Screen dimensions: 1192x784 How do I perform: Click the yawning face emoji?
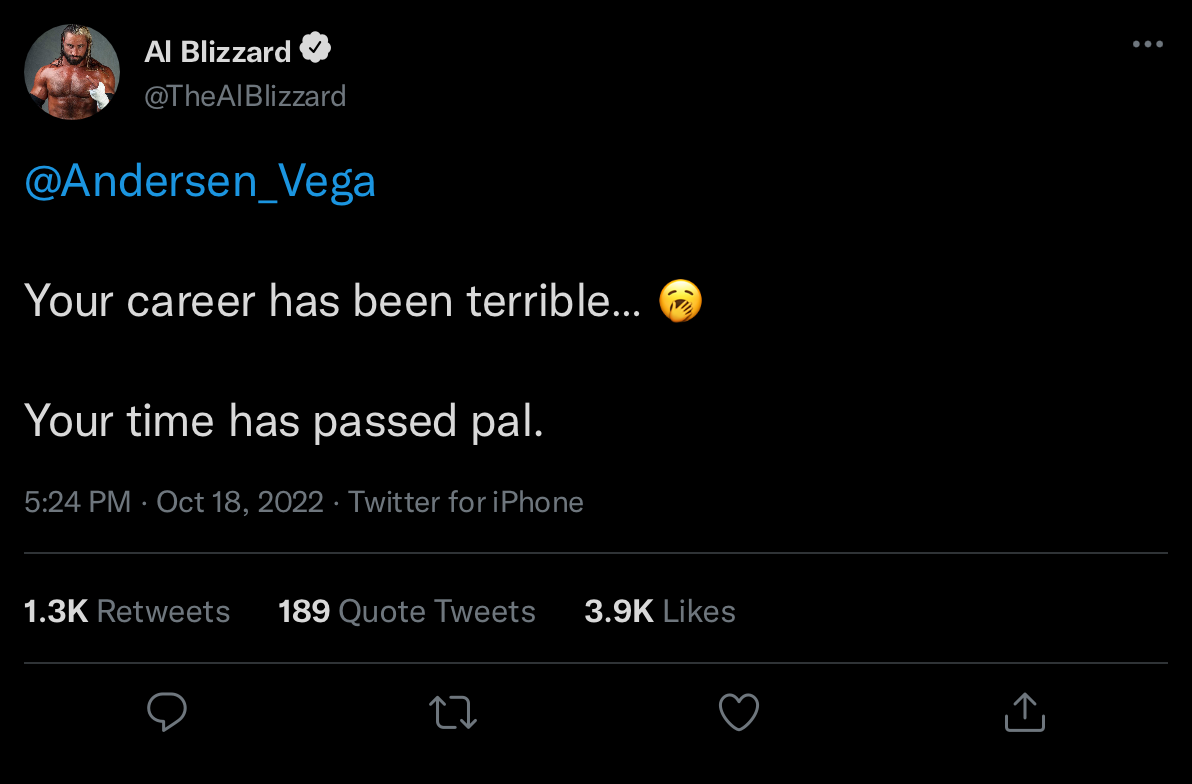click(680, 301)
